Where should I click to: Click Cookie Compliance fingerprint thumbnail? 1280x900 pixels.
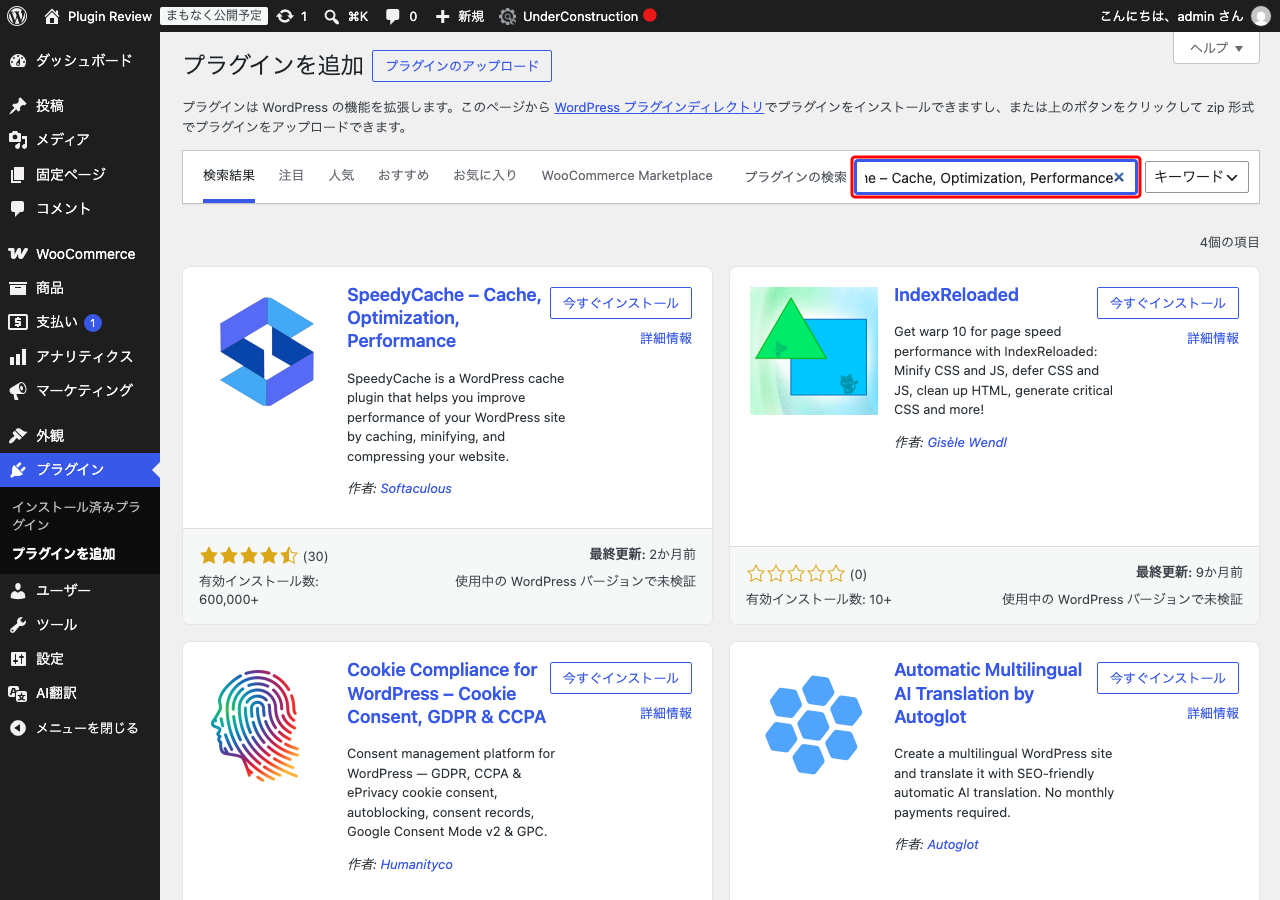[266, 726]
